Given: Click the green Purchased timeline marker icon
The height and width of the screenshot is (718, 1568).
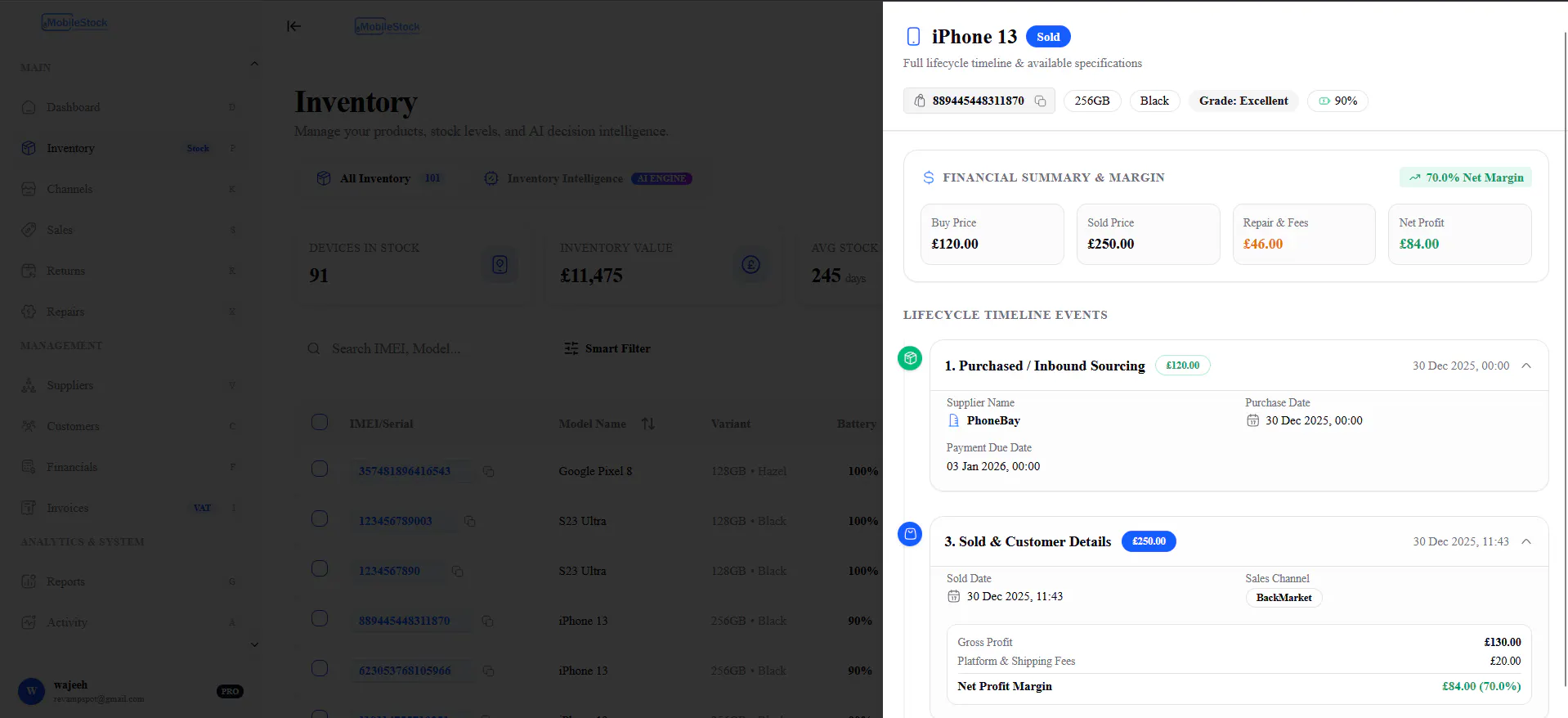Looking at the screenshot, I should (x=910, y=358).
